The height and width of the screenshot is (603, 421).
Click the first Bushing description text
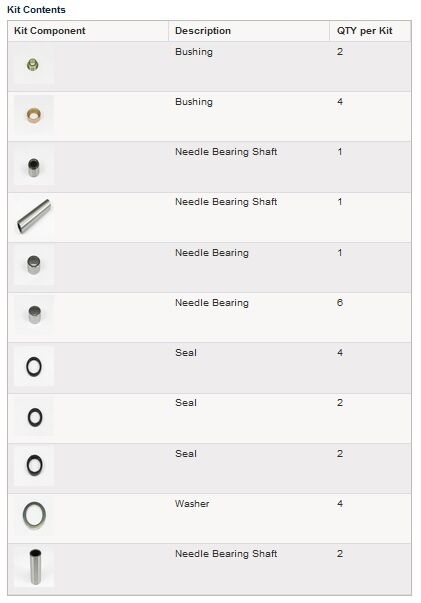194,52
